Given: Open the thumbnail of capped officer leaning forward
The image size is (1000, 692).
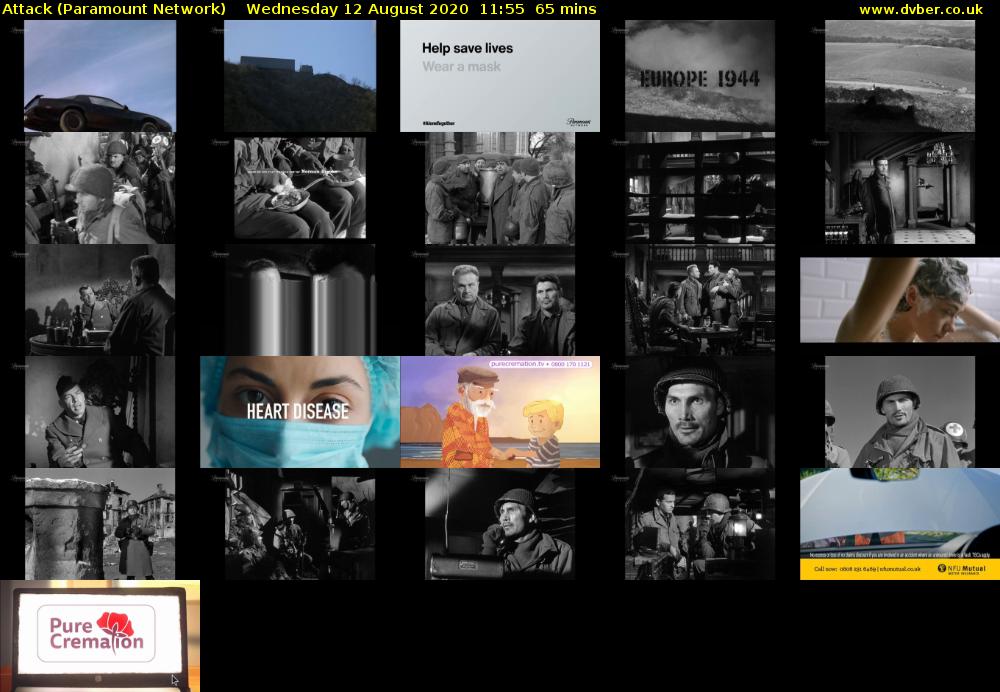Looking at the screenshot, I should [100, 412].
